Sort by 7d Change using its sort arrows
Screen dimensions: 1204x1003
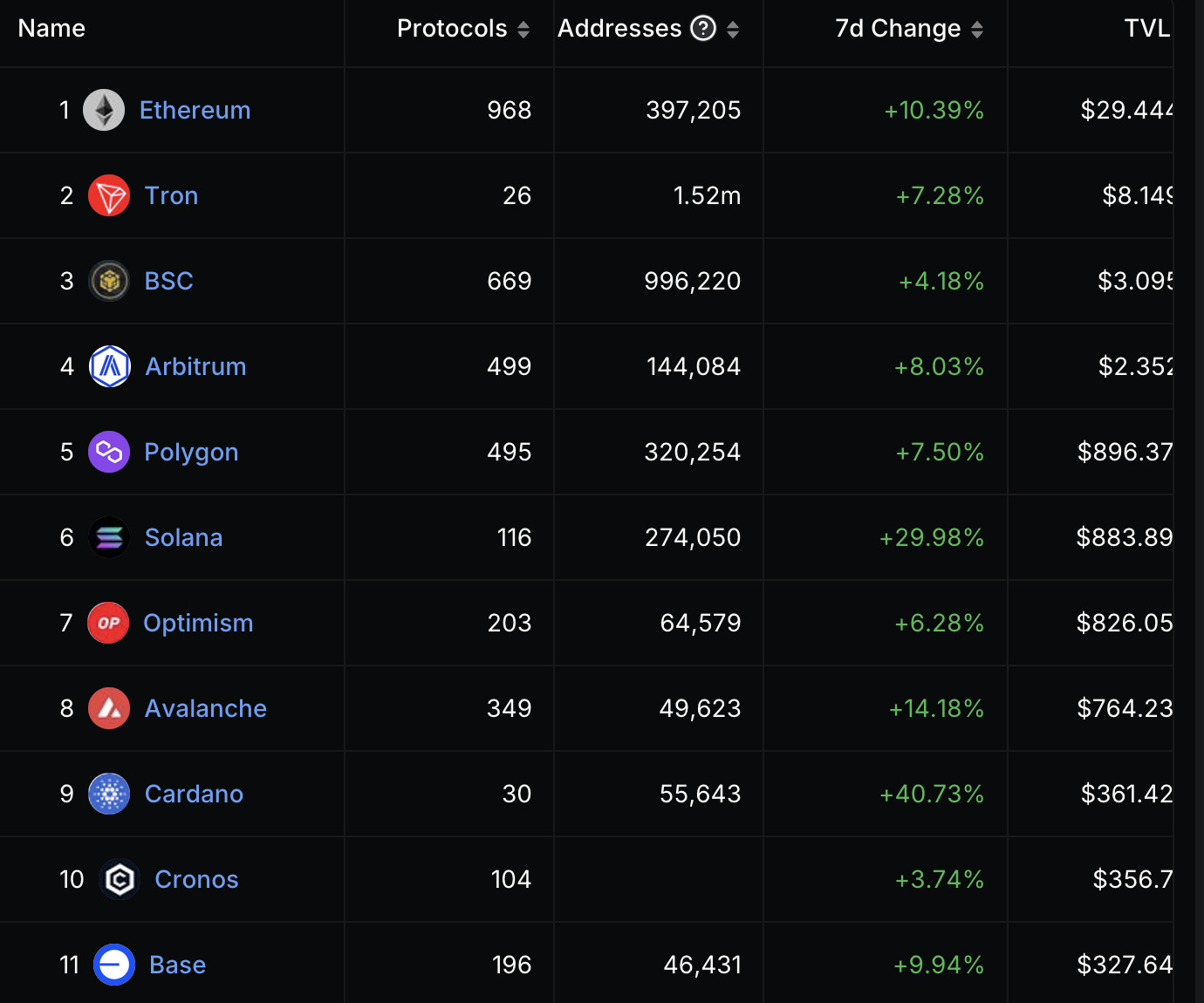[977, 30]
